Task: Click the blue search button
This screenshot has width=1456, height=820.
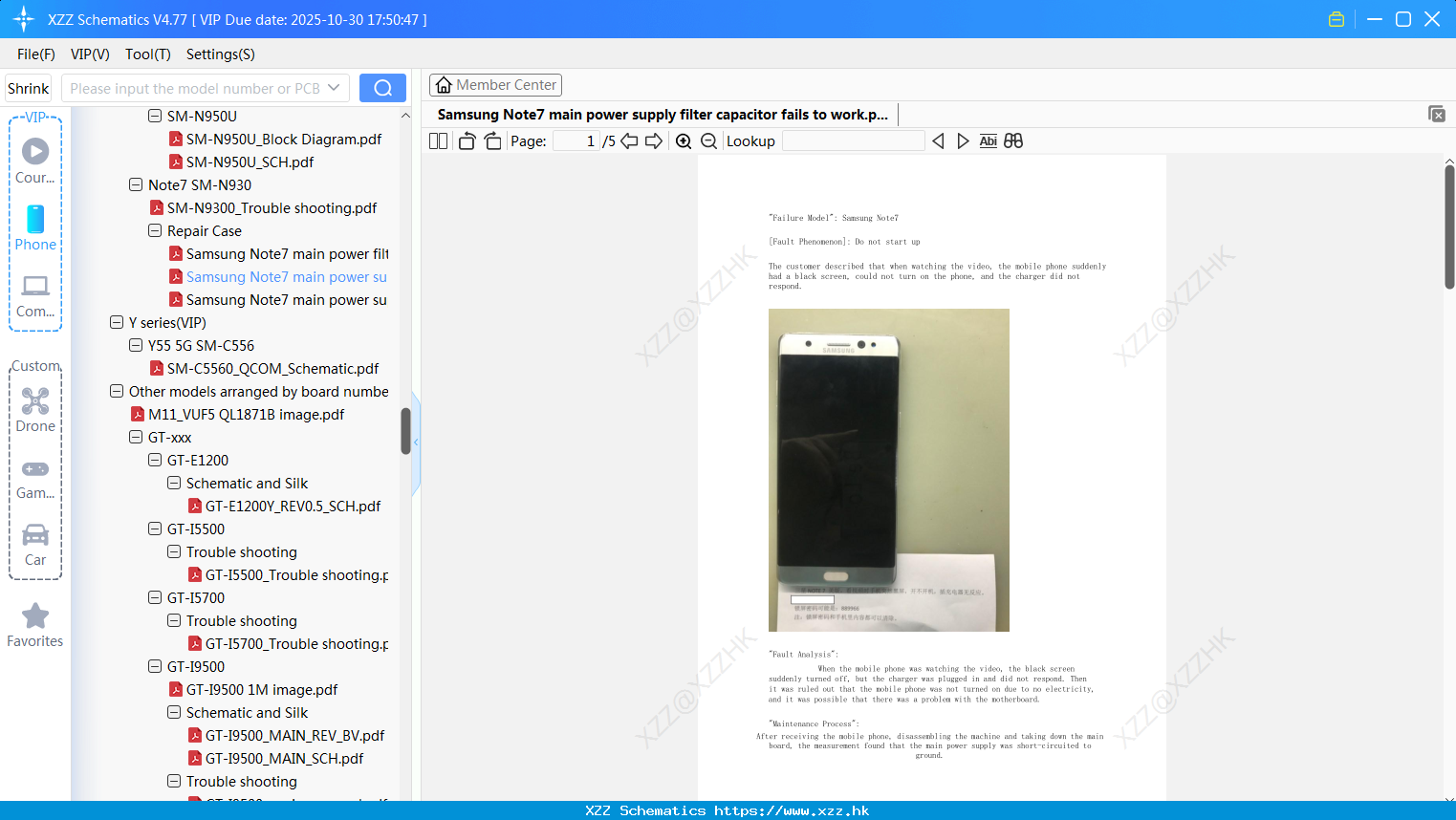Action: [x=382, y=88]
